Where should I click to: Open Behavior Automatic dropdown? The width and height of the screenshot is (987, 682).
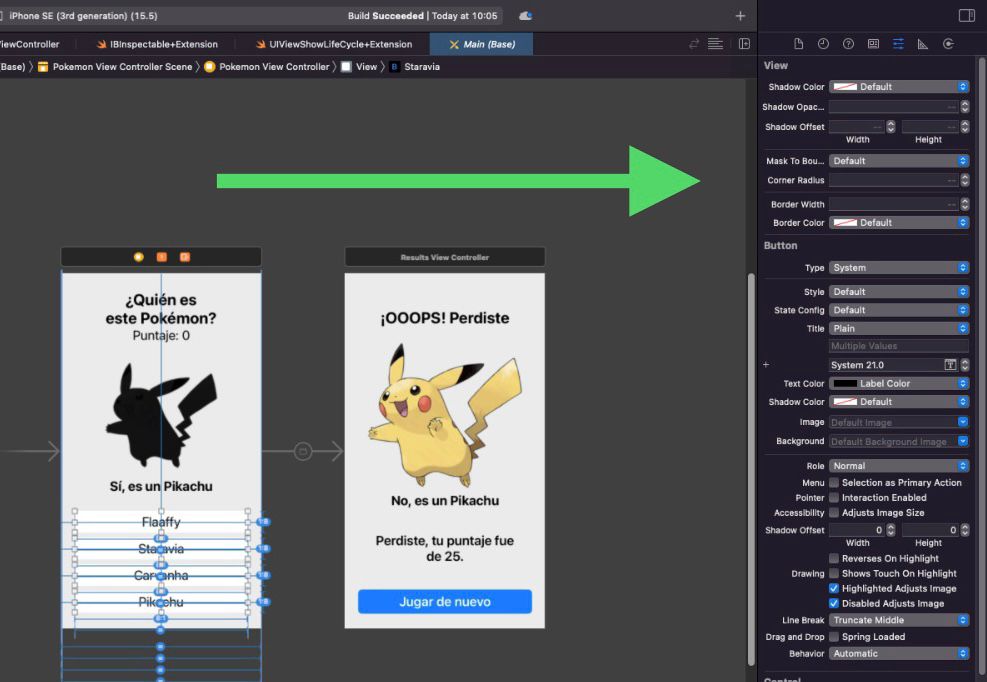coord(899,654)
